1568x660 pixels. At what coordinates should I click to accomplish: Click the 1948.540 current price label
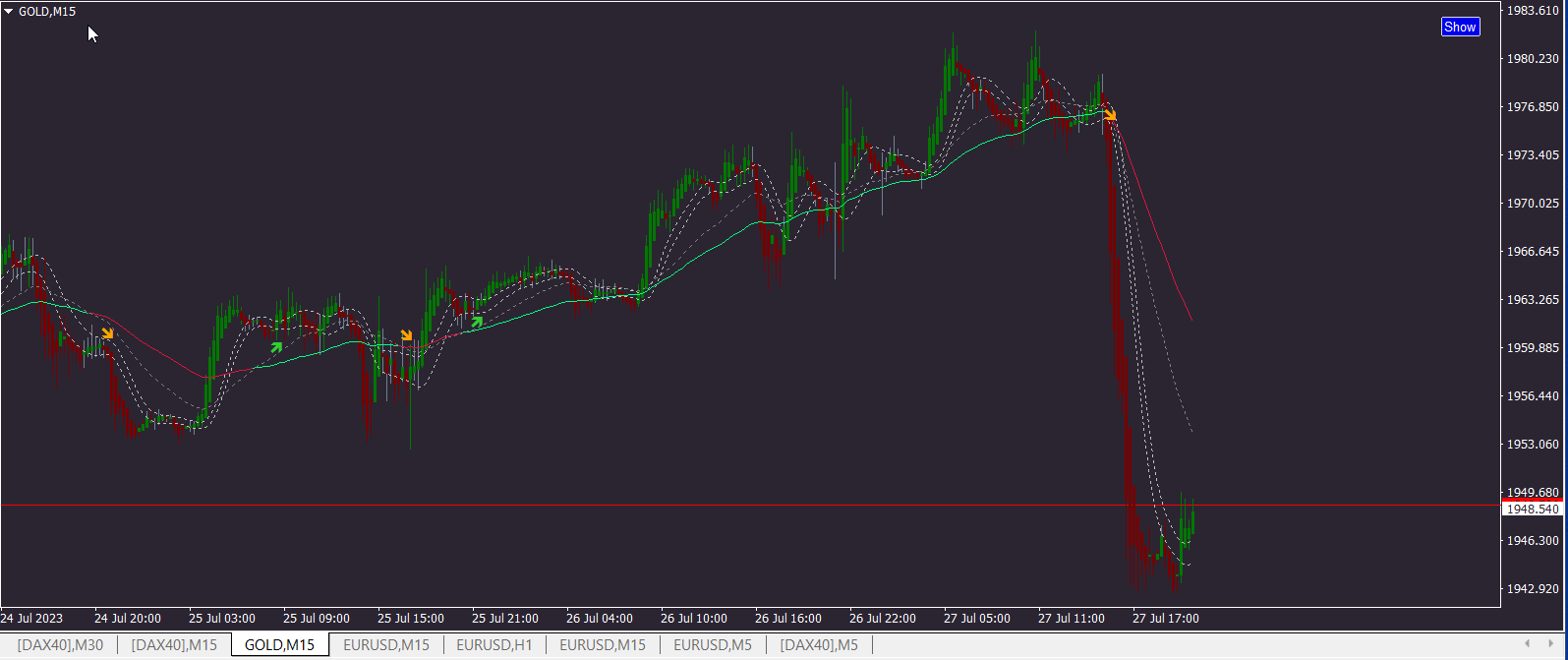pos(1533,510)
